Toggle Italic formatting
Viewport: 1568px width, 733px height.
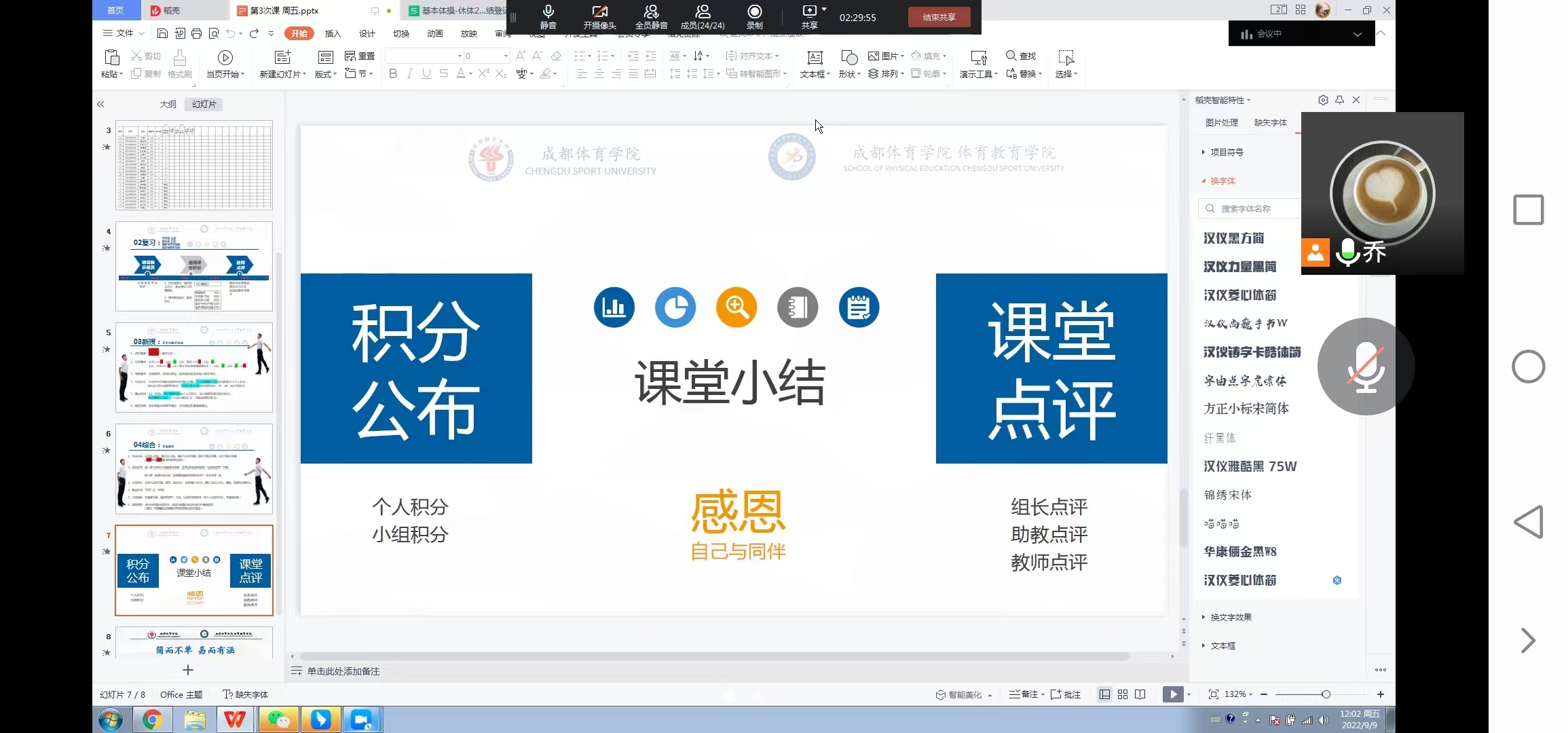[409, 73]
